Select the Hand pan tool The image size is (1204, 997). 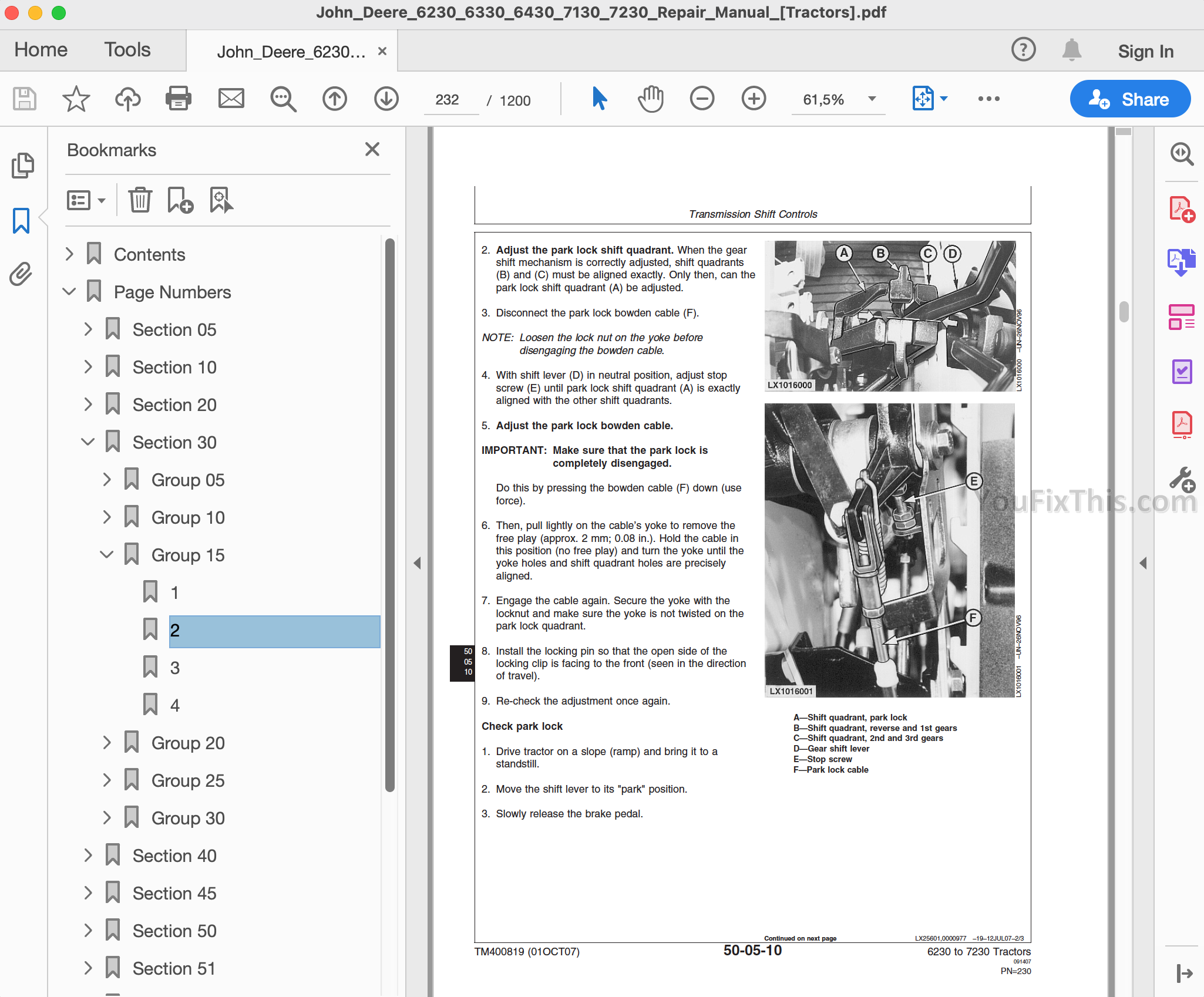click(650, 99)
